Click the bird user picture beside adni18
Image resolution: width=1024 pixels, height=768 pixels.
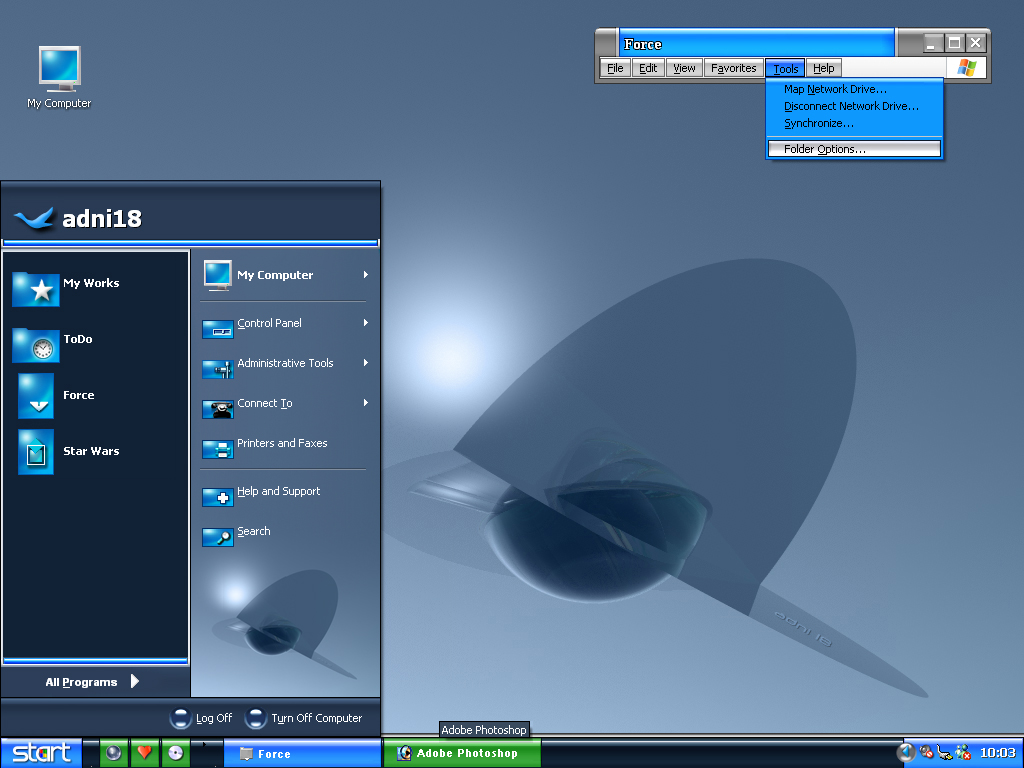[34, 218]
